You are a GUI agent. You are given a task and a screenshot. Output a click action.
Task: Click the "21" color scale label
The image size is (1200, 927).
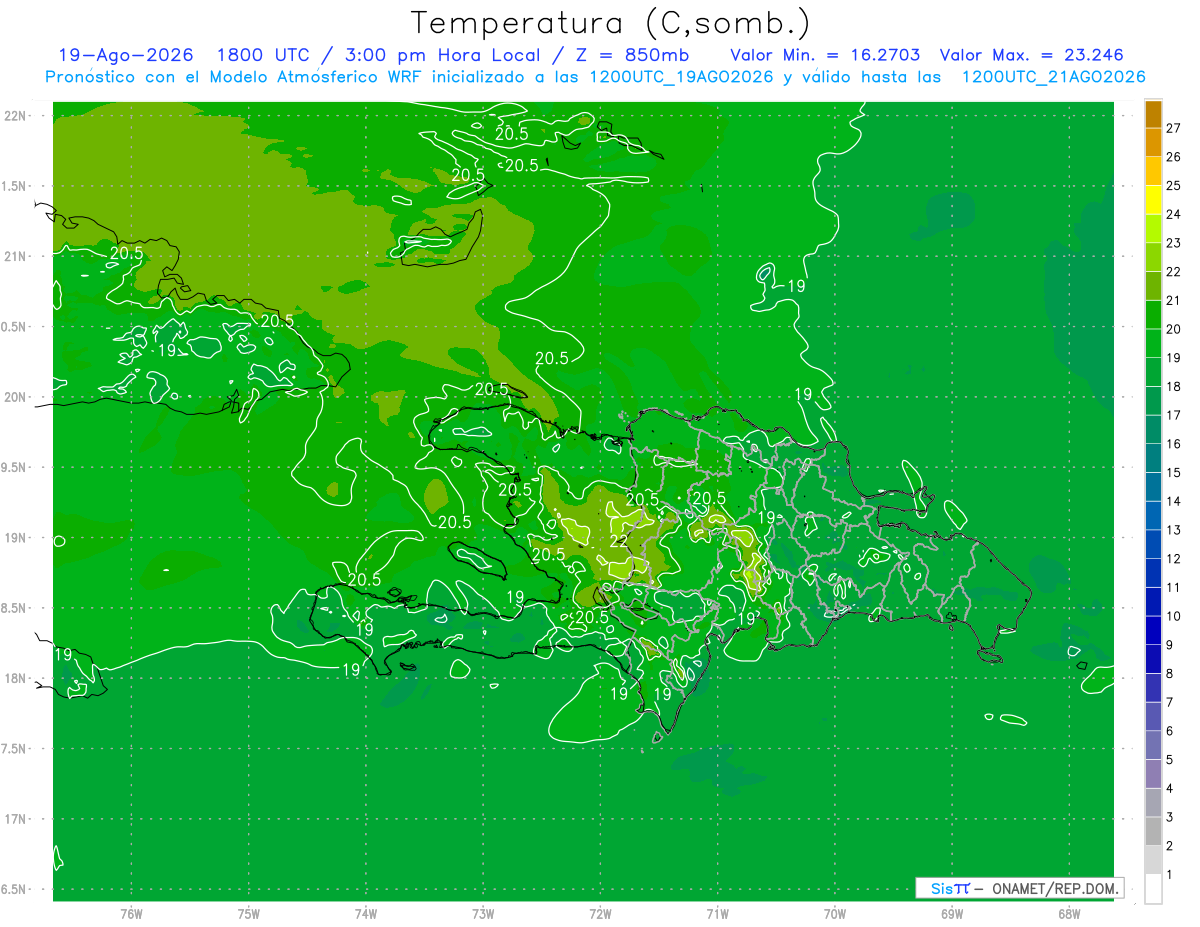point(1174,300)
